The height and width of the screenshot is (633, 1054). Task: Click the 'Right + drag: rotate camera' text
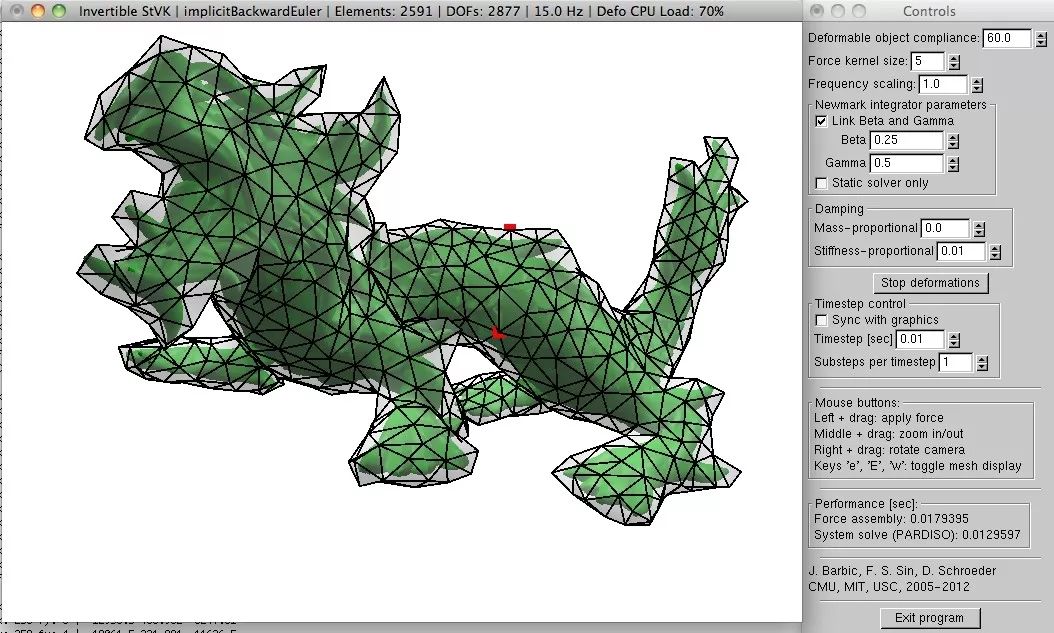(889, 450)
